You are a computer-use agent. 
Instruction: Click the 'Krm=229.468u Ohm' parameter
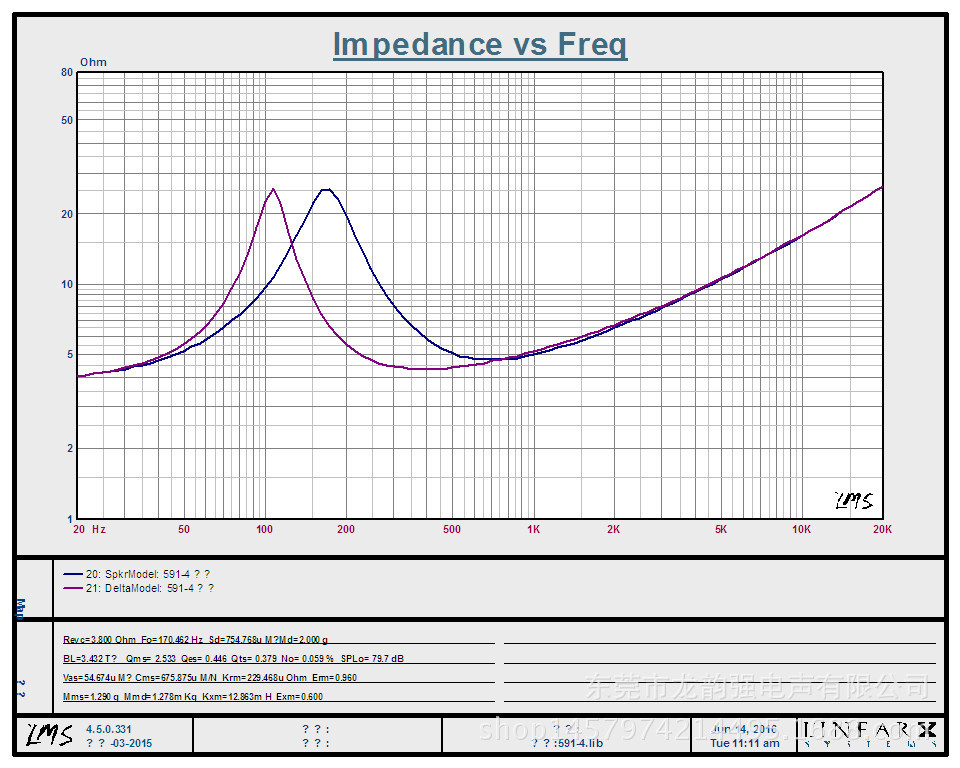coord(264,677)
